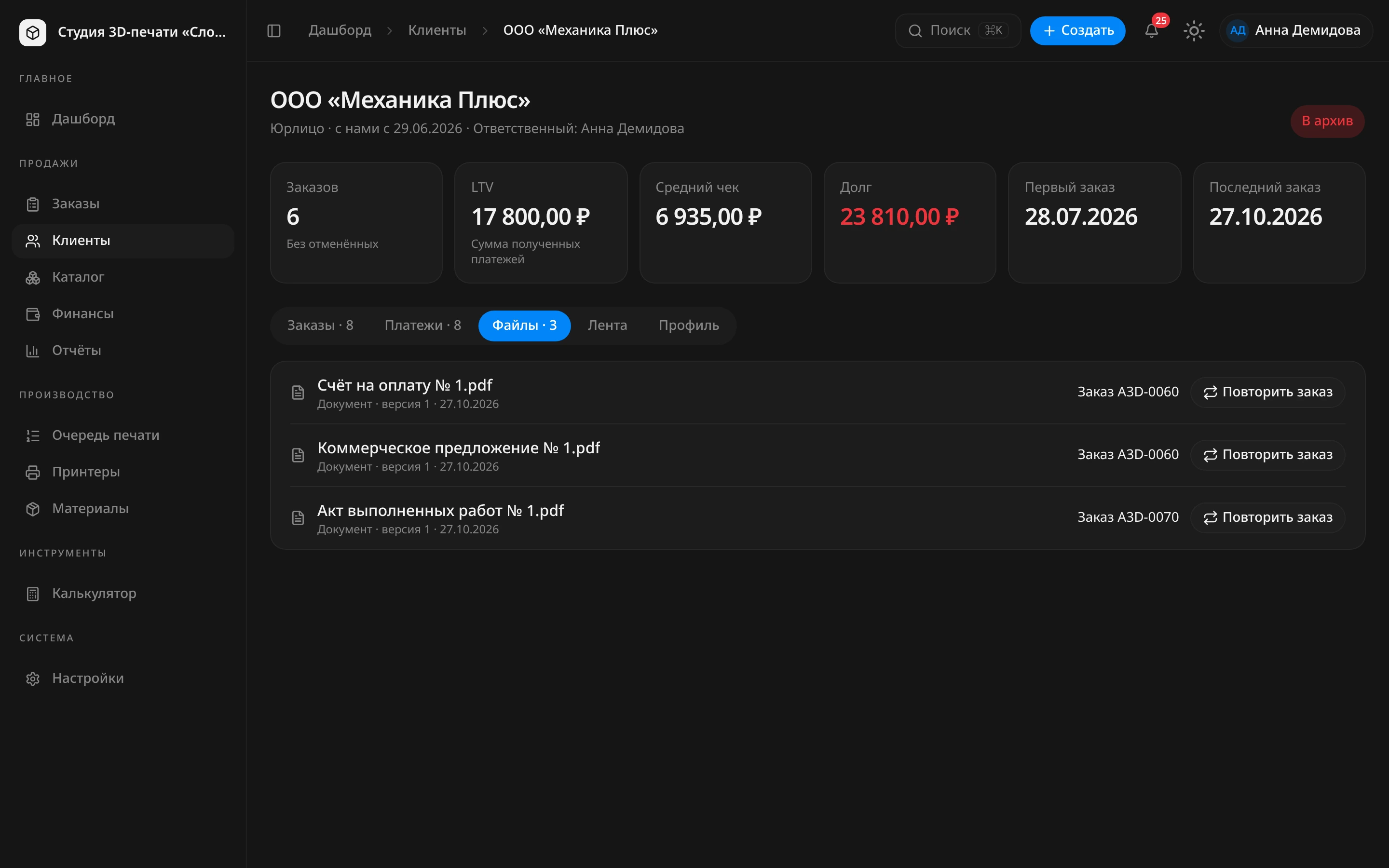
Task: Open file Акт выполненных работ № 1.pdf
Action: tap(440, 510)
